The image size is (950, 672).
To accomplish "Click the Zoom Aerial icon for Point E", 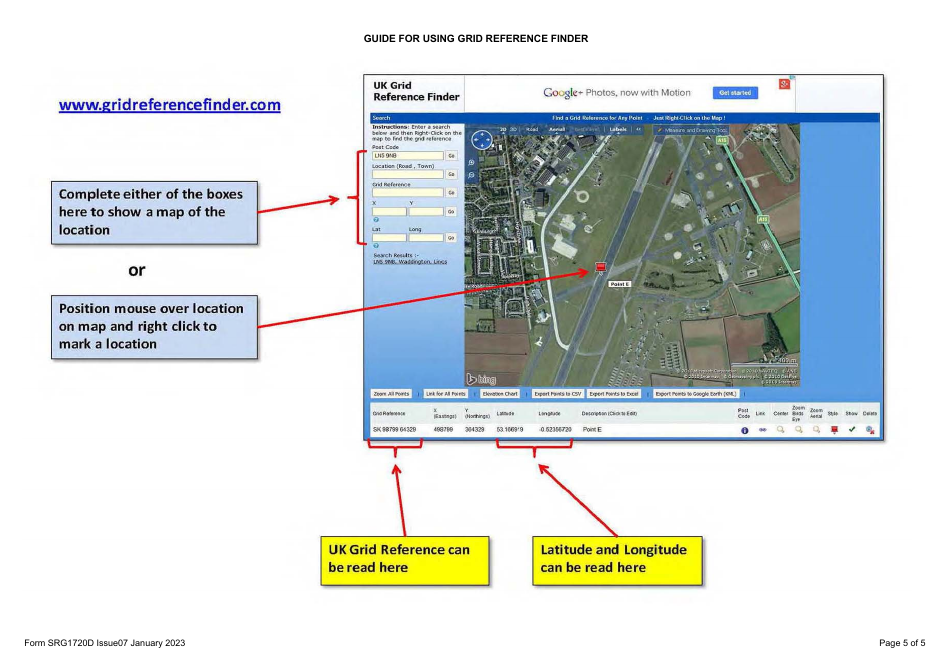I will point(816,430).
